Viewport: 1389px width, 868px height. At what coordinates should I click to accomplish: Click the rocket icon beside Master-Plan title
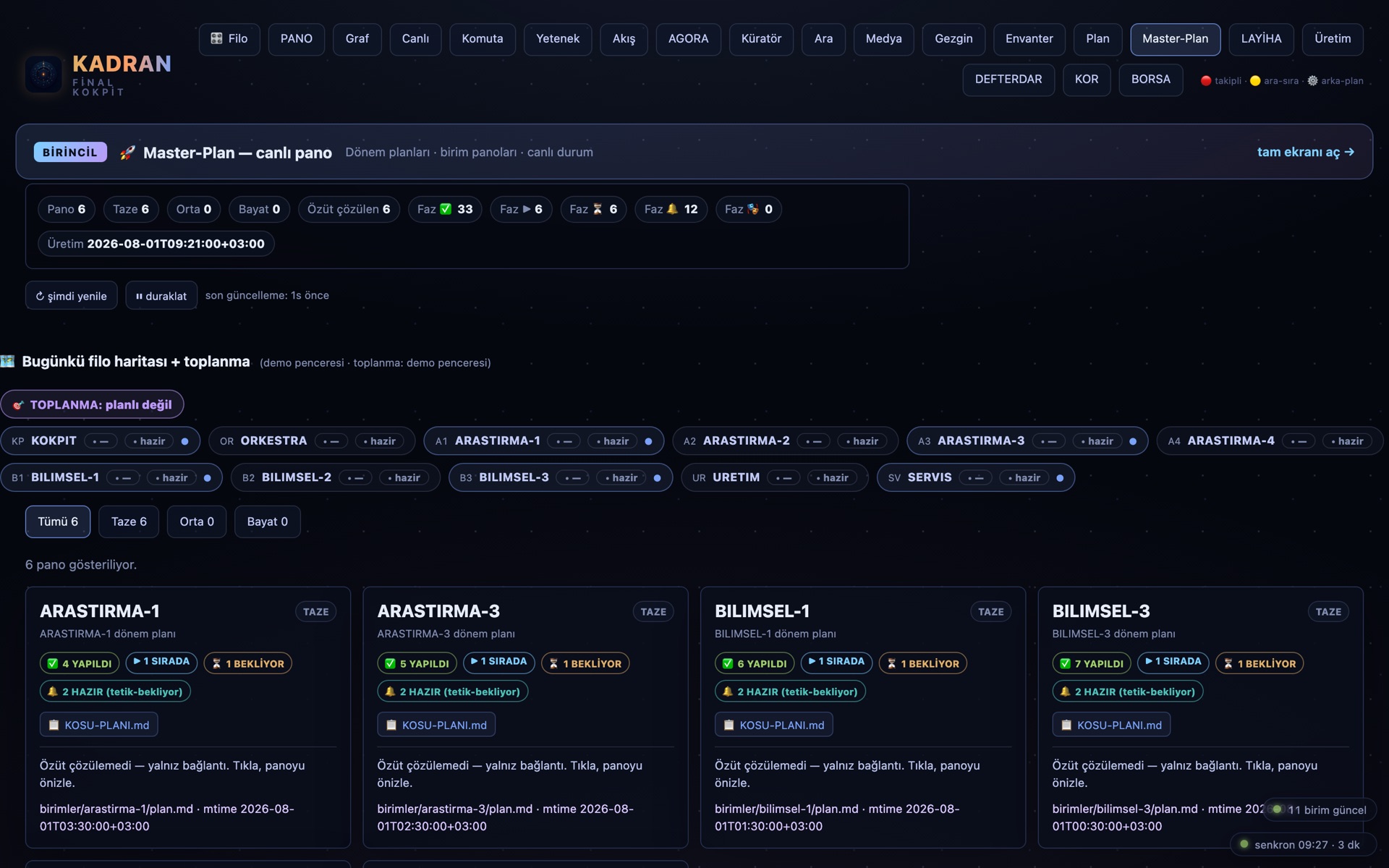pos(127,153)
